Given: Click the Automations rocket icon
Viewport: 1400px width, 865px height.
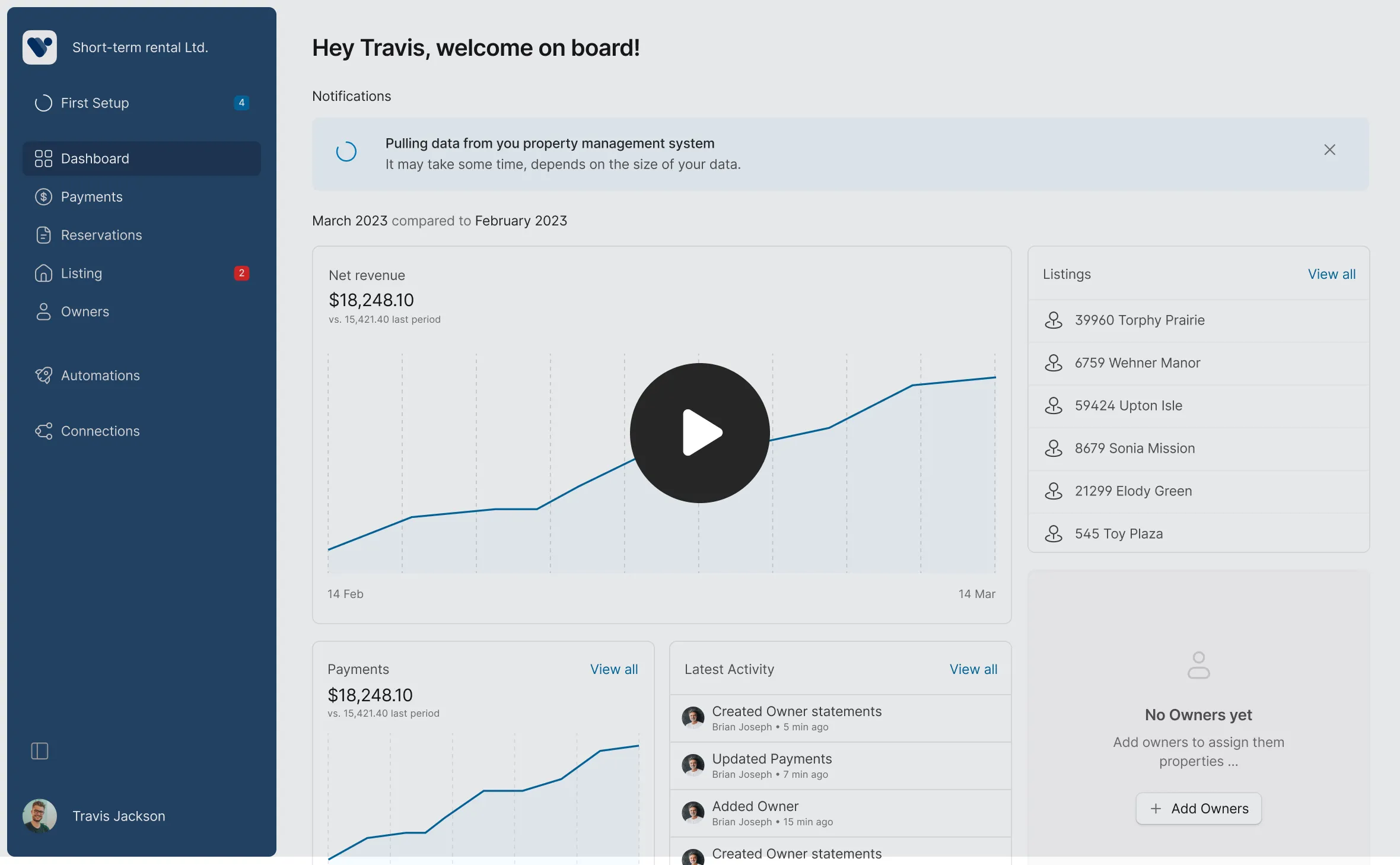Looking at the screenshot, I should [x=43, y=376].
